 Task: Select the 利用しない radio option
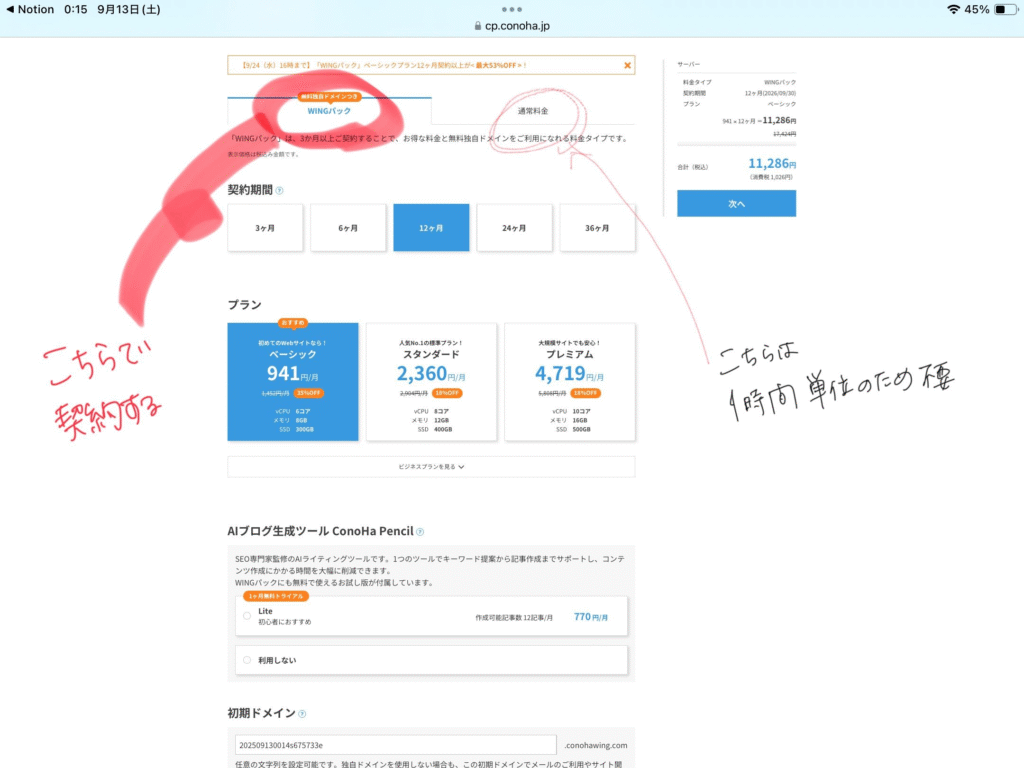pyautogui.click(x=247, y=660)
